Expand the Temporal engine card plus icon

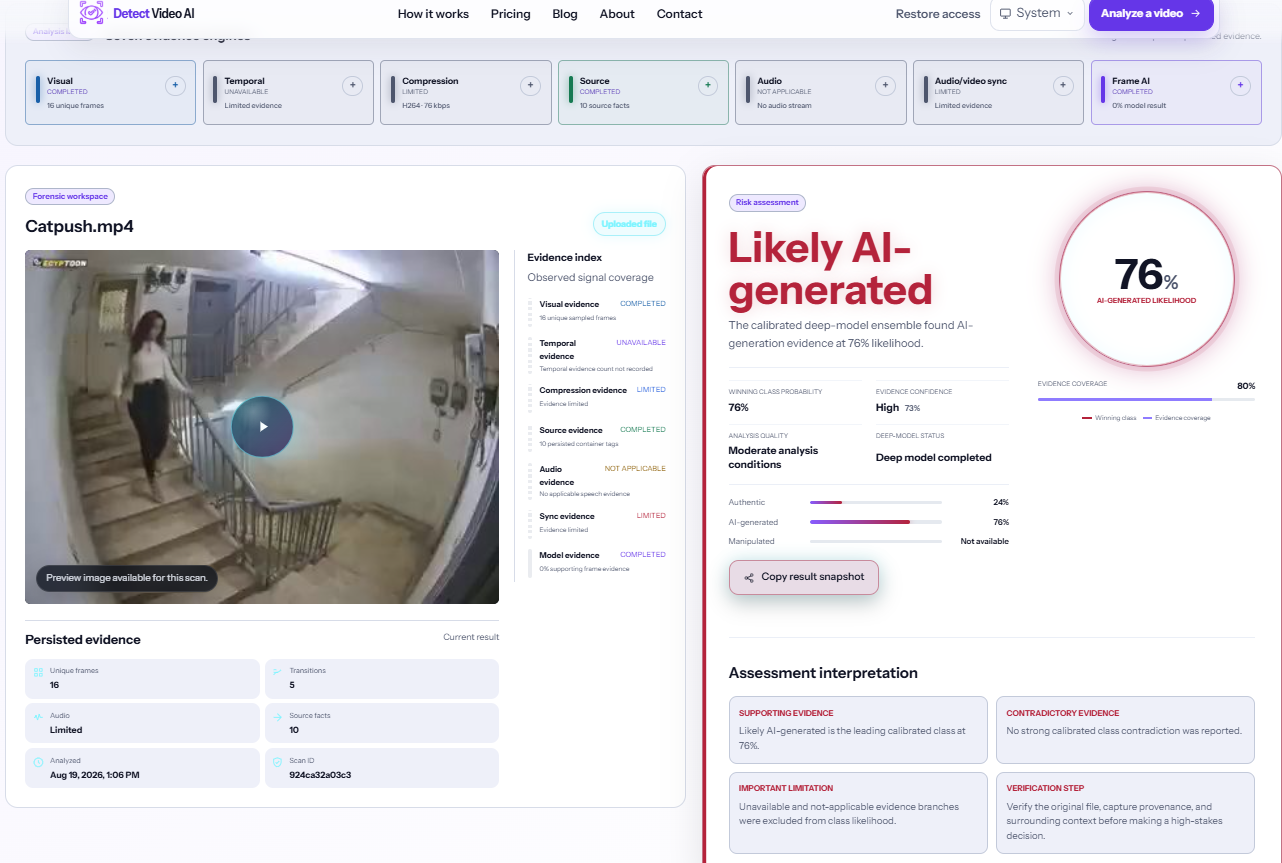(x=352, y=86)
